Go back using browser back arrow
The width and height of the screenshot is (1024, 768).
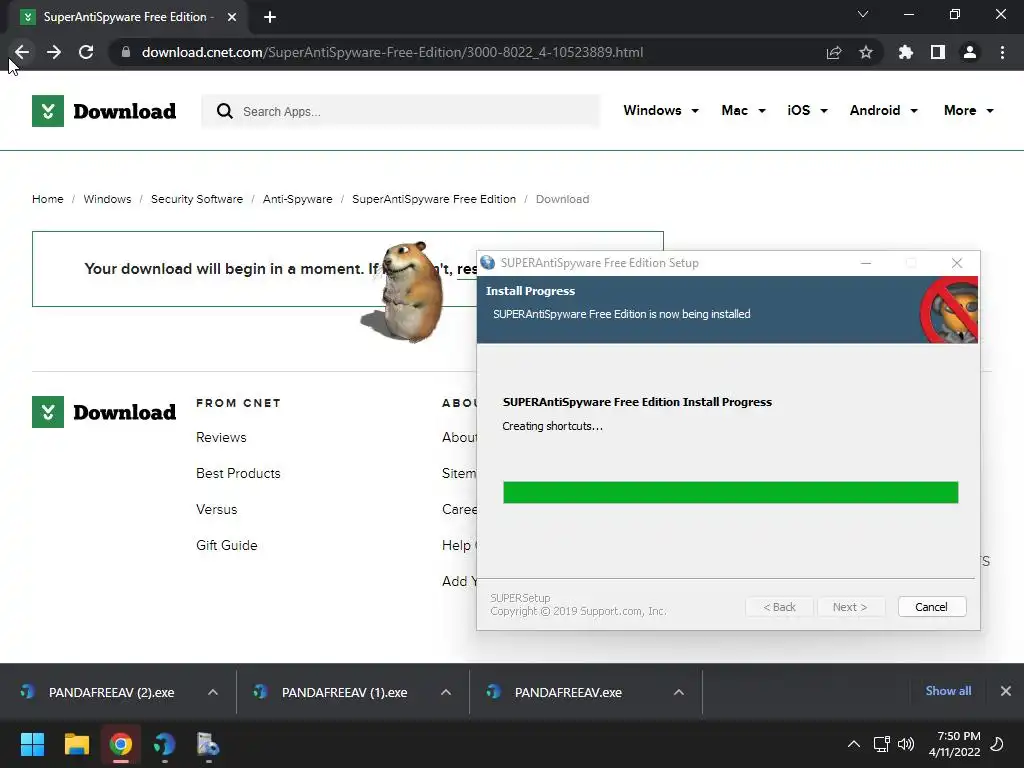(x=22, y=52)
